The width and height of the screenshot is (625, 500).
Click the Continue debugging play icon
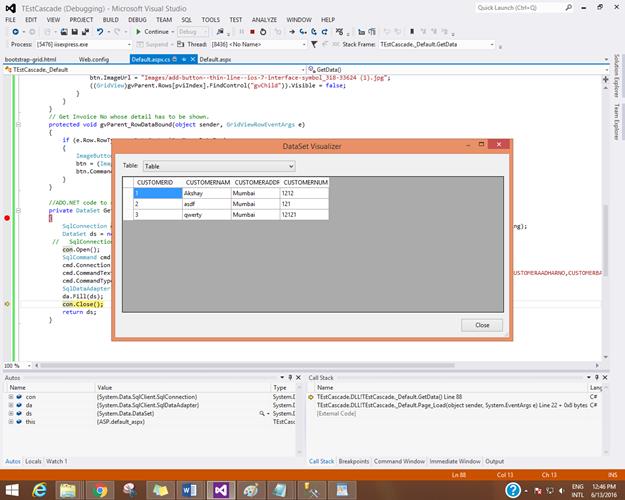point(138,31)
